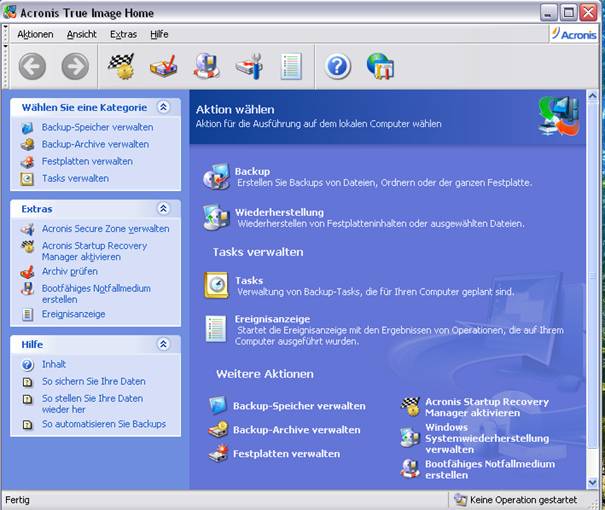Image resolution: width=605 pixels, height=510 pixels.
Task: Click the checkered flag icon under Weitere Aktionen
Action: pos(410,407)
